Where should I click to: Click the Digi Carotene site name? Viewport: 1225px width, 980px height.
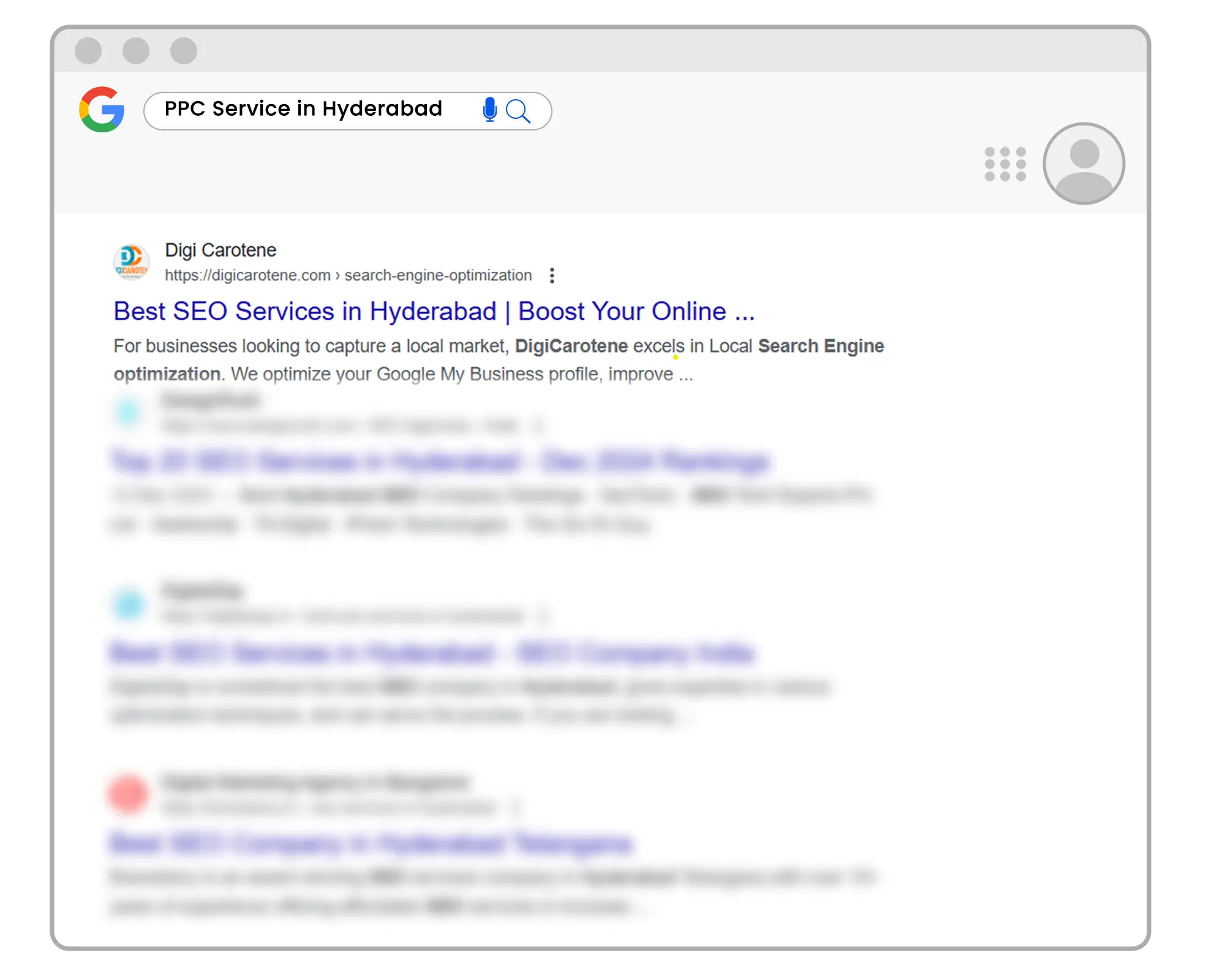[221, 250]
